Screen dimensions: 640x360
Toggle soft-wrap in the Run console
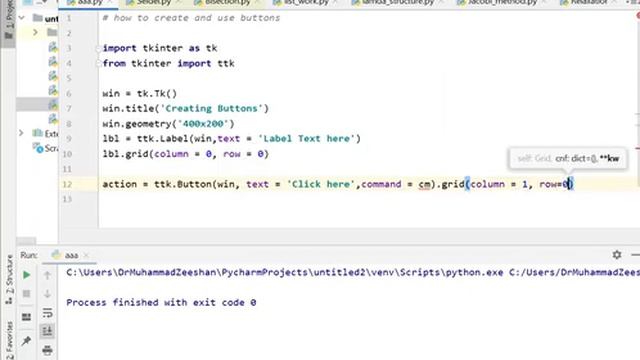47,313
